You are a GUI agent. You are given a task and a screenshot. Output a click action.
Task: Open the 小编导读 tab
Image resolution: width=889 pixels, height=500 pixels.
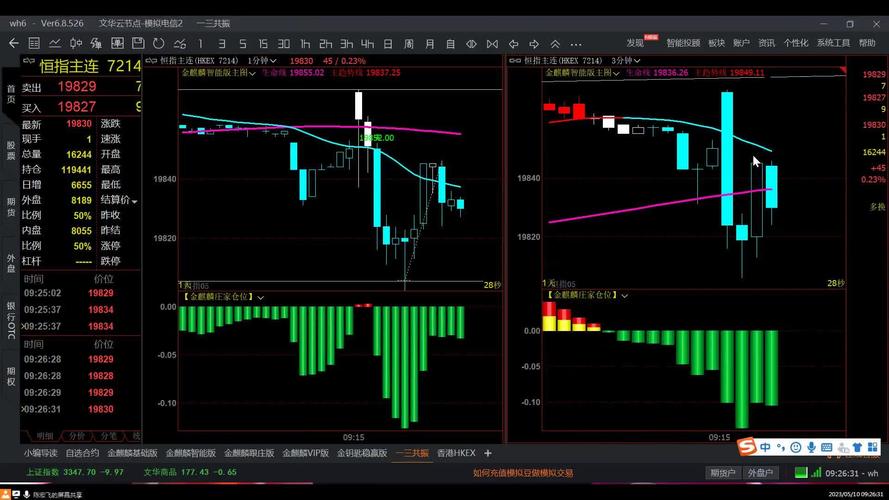(x=41, y=453)
